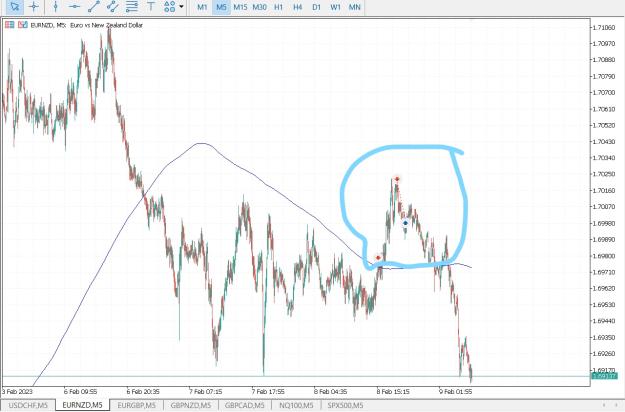
Task: Open the SPX500,M5 chart tab
Action: [x=345, y=405]
